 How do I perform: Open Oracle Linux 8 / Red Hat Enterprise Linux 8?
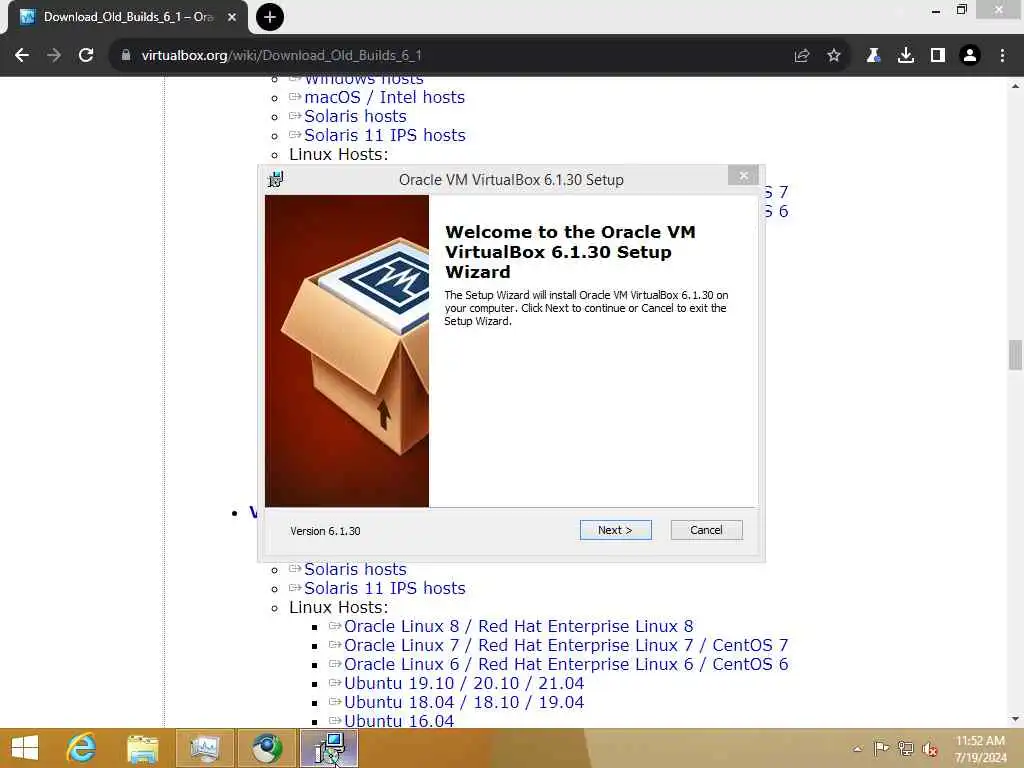(x=519, y=626)
